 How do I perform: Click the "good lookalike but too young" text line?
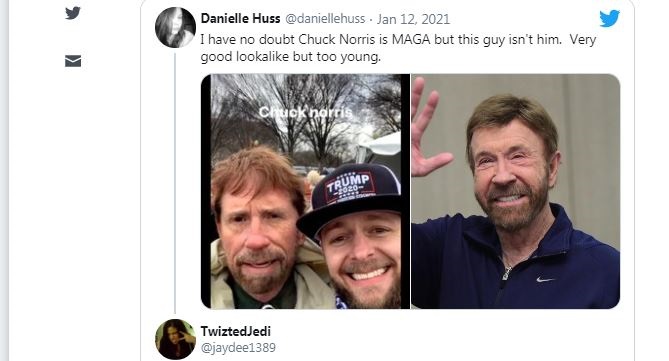(291, 56)
